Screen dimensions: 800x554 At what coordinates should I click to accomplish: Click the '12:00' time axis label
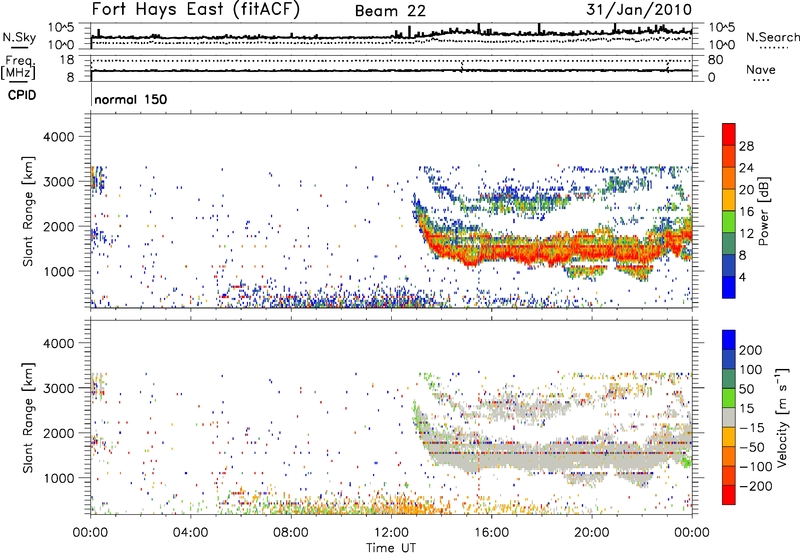click(391, 533)
